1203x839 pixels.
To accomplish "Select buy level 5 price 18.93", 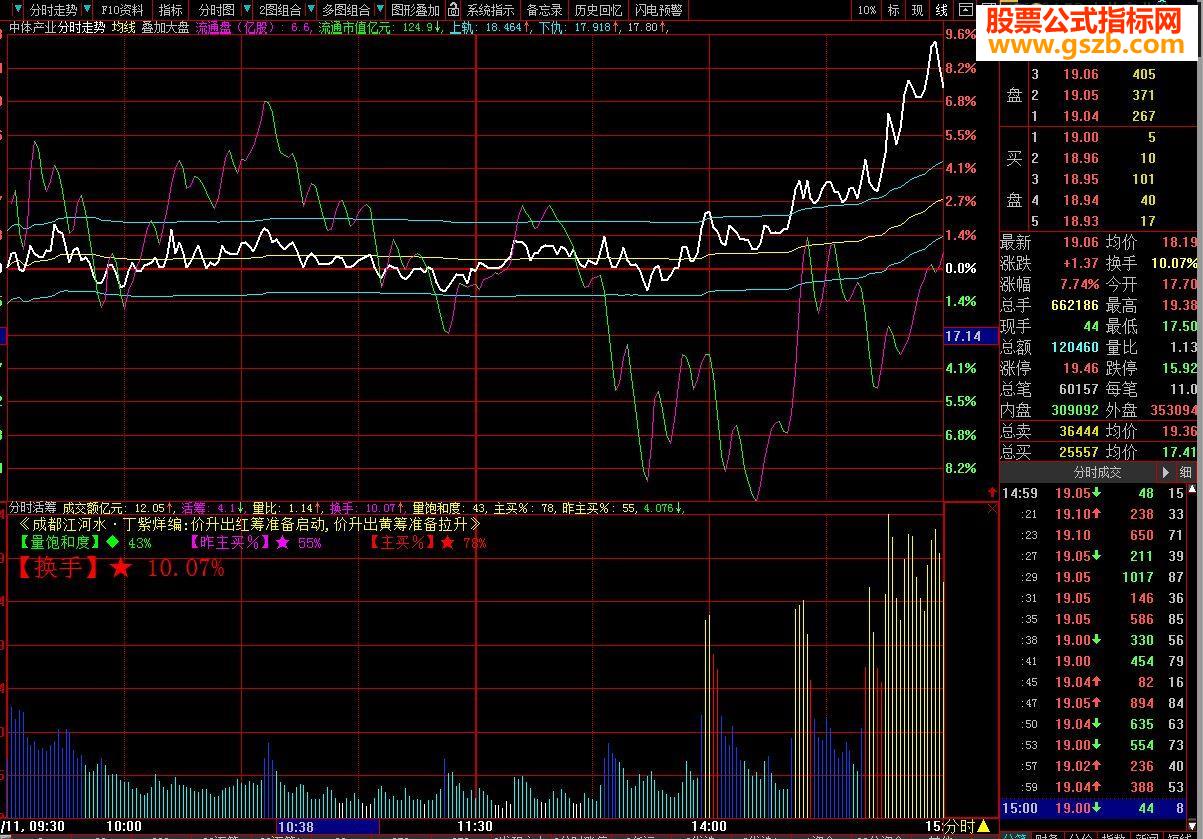I will click(1079, 221).
